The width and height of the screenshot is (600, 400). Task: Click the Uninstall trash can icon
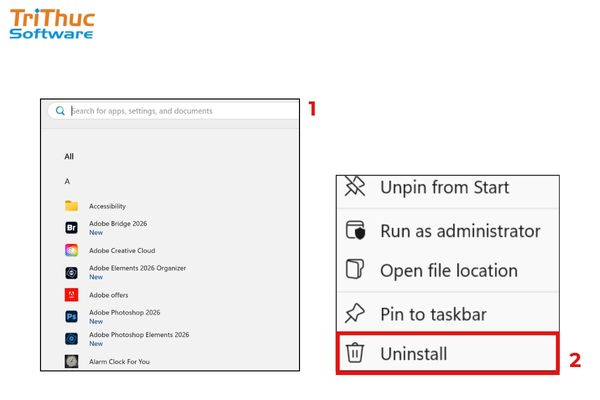[x=355, y=353]
